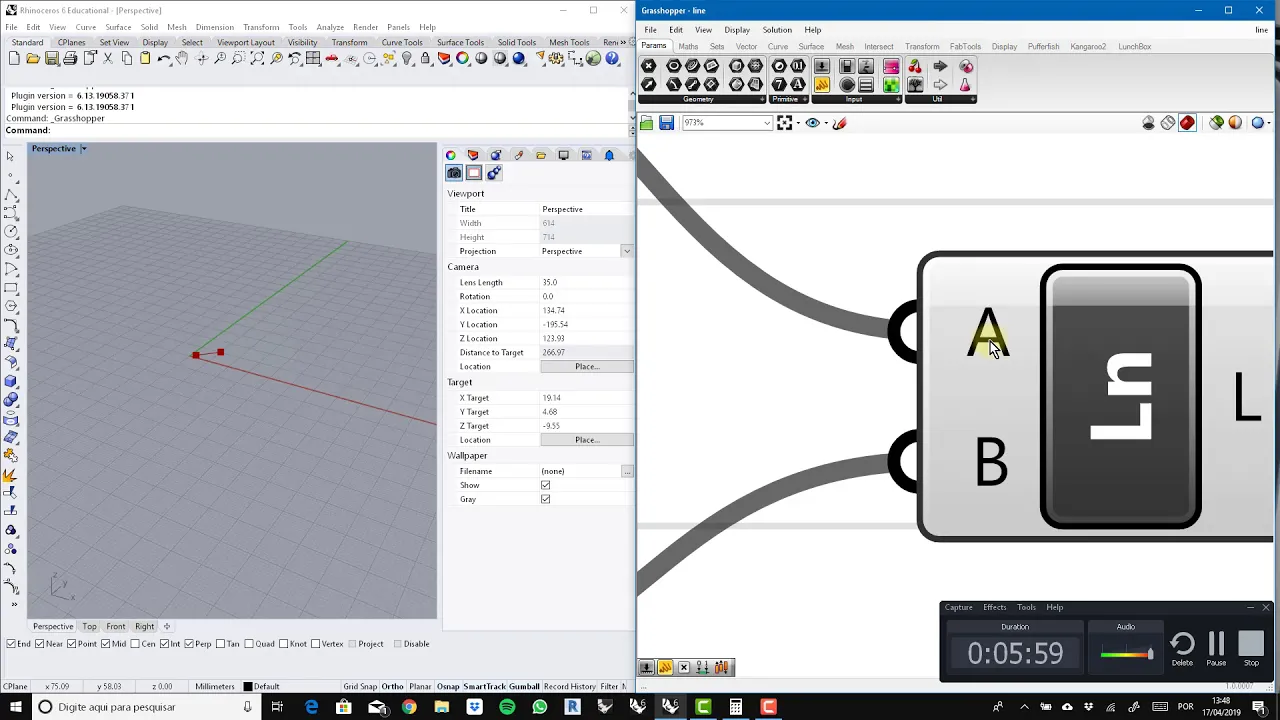Expand the Input panel in Grasshopper
The image size is (1280, 720).
pos(898,99)
